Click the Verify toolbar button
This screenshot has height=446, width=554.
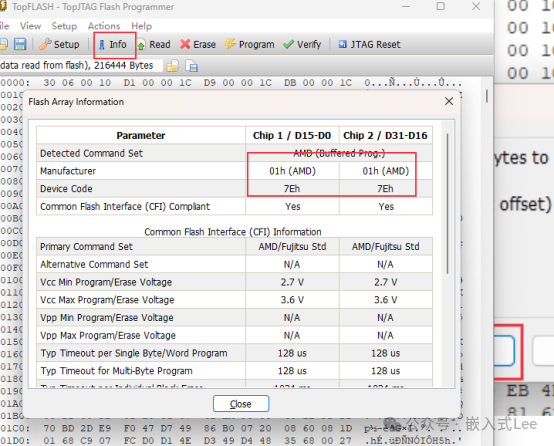coord(302,45)
